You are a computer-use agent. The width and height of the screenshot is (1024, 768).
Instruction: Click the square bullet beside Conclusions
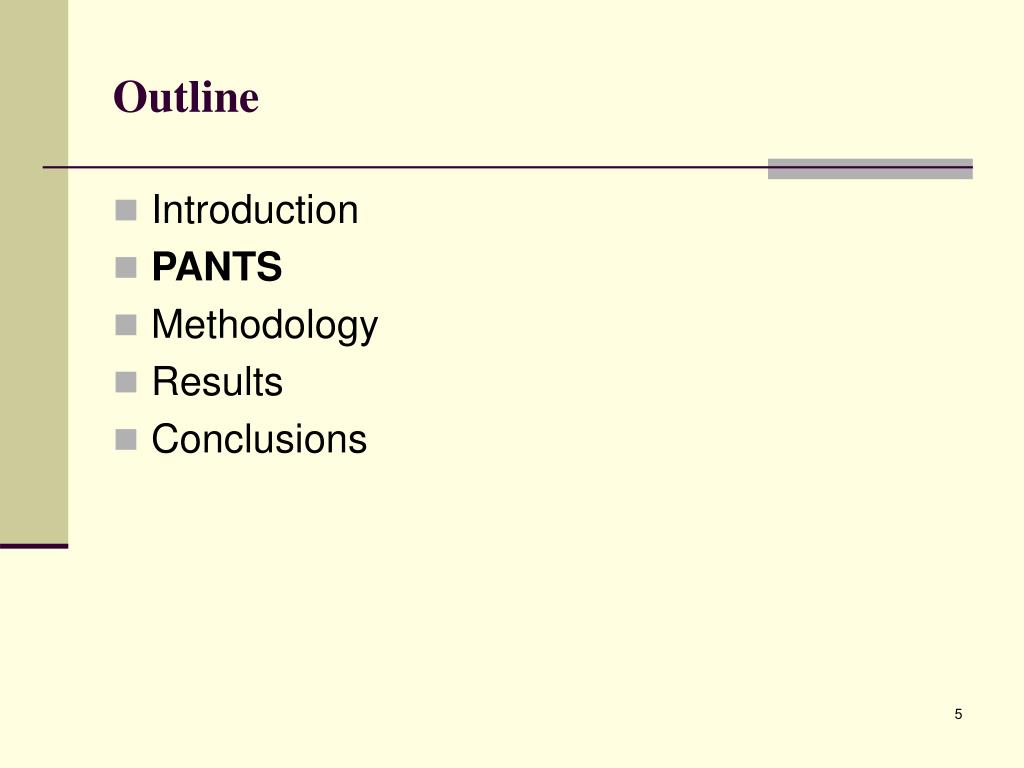(x=126, y=440)
